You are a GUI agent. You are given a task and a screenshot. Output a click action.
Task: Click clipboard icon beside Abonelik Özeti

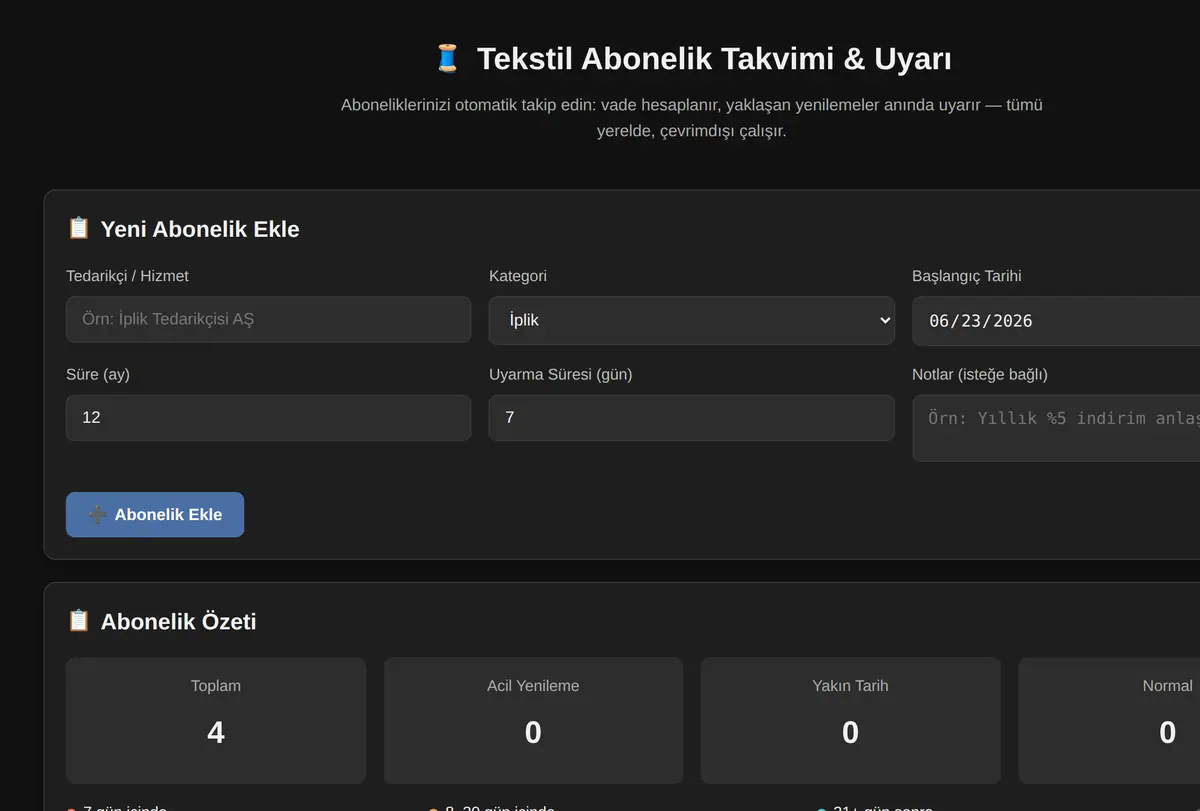78,621
